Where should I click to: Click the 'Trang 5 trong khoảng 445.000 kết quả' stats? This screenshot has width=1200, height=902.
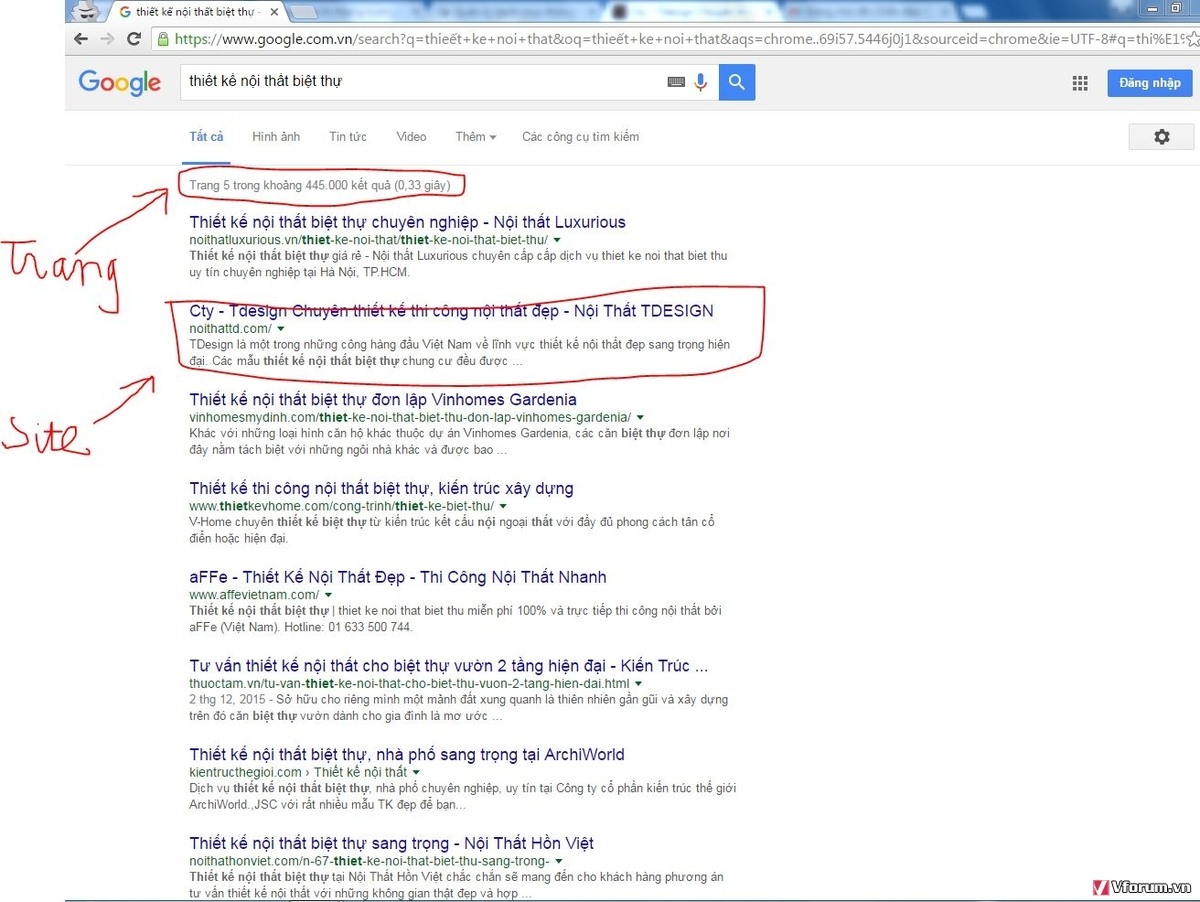click(x=320, y=185)
